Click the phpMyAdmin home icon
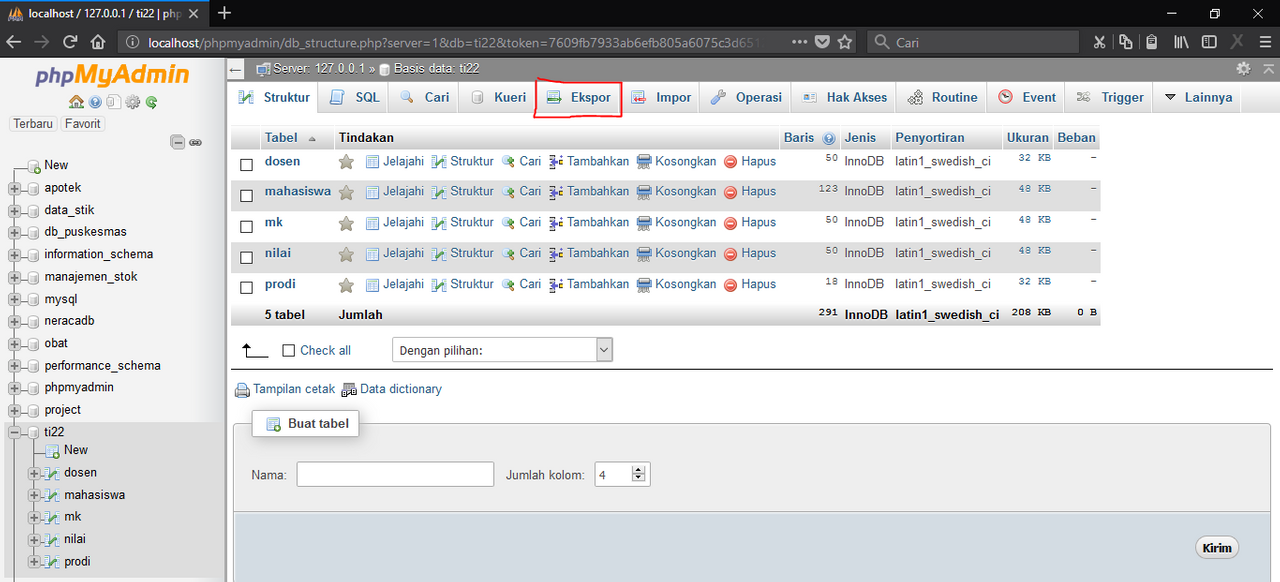 coord(76,101)
